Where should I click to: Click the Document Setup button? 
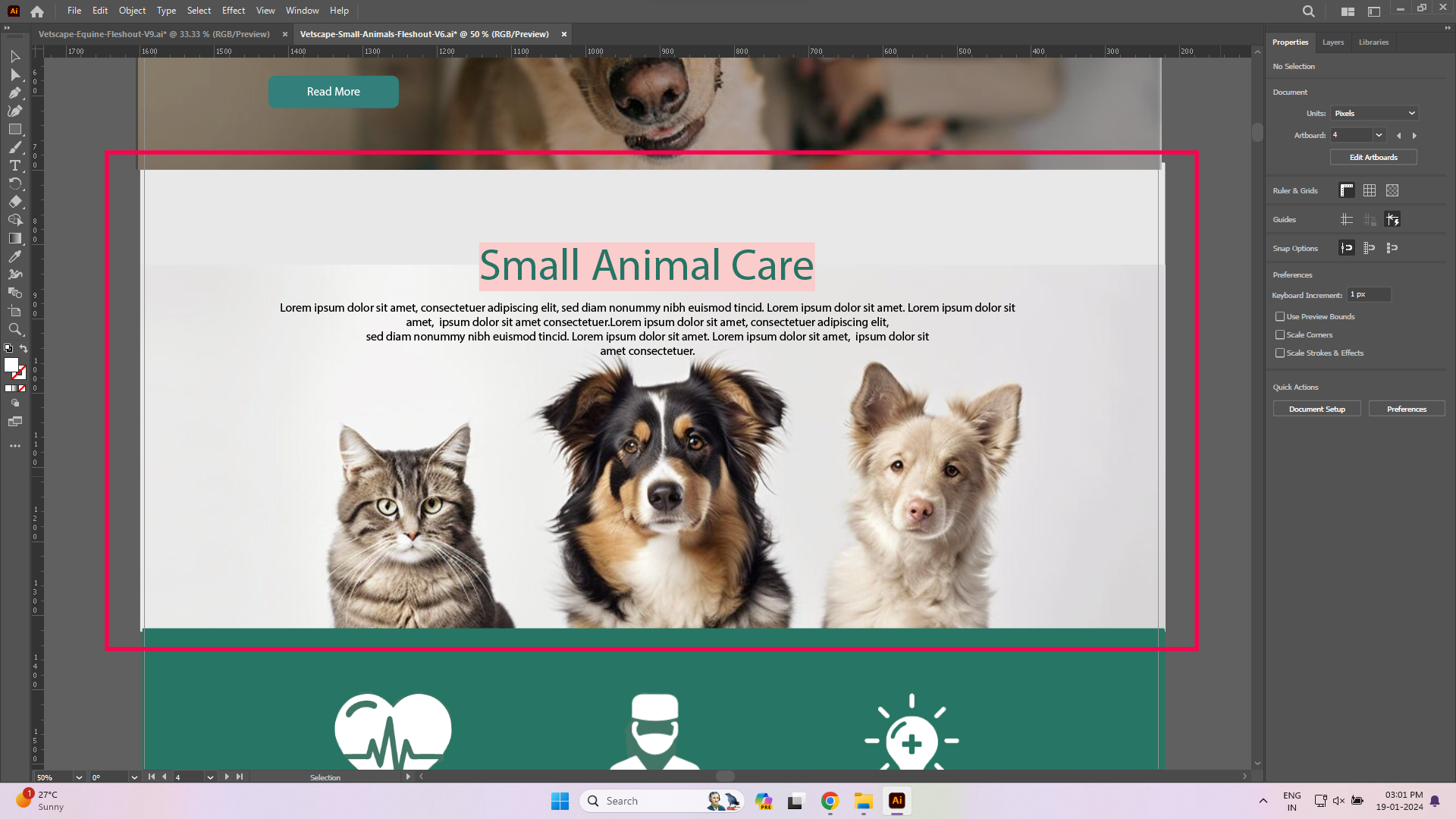[1316, 409]
